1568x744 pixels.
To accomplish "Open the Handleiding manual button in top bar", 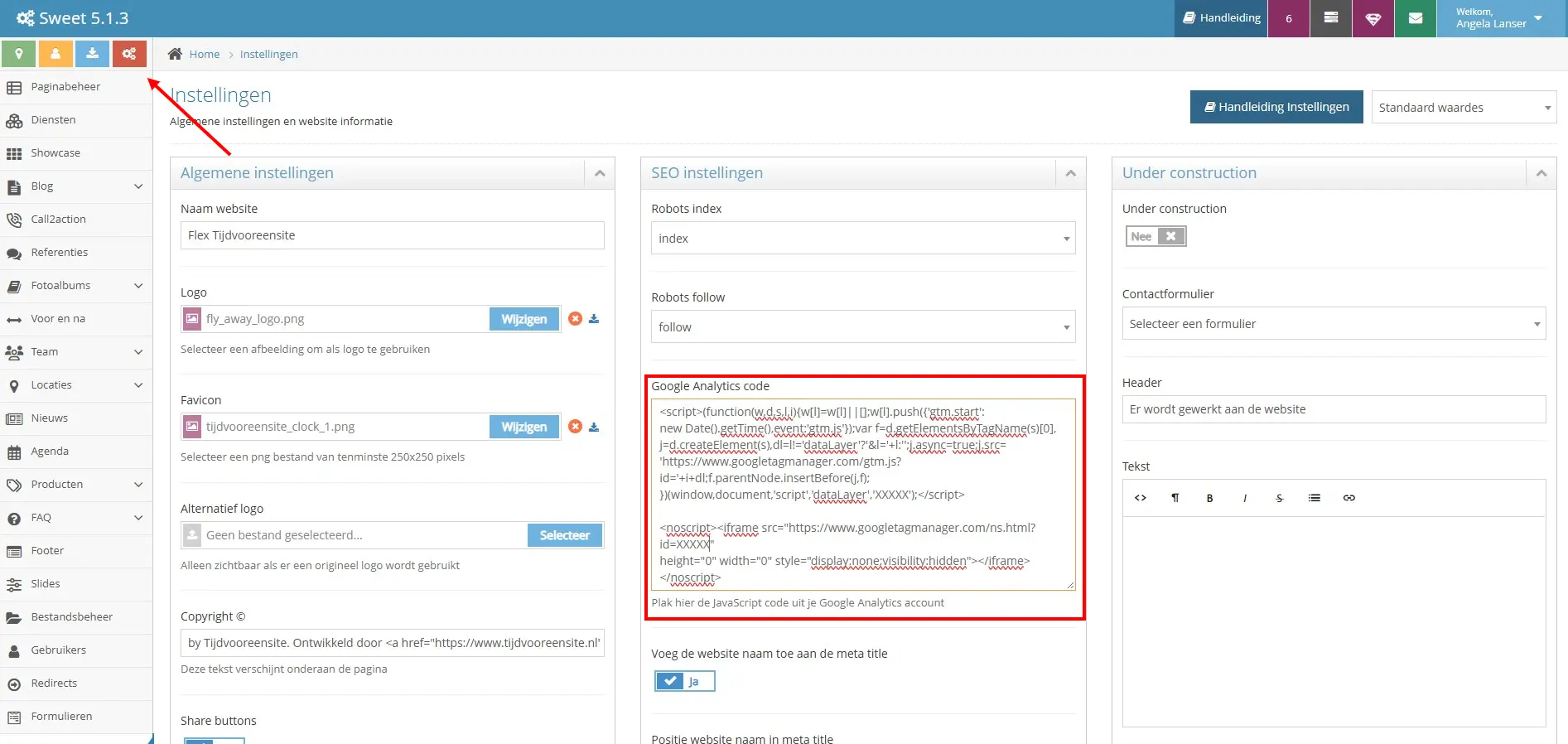I will point(1221,18).
